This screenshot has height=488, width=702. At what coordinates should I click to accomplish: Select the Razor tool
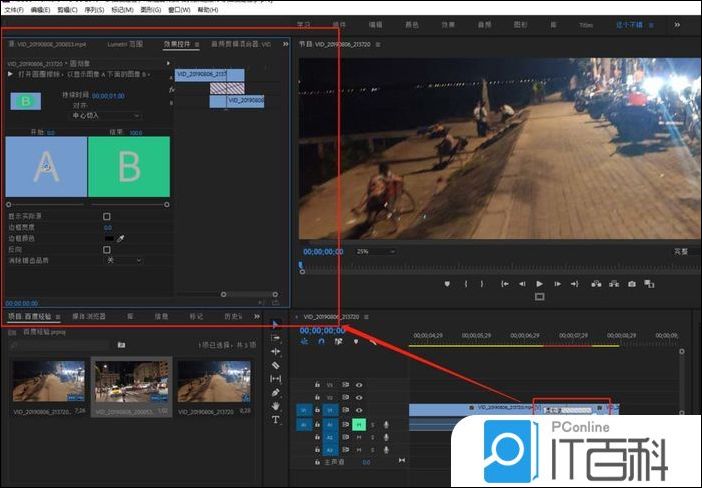click(x=276, y=366)
